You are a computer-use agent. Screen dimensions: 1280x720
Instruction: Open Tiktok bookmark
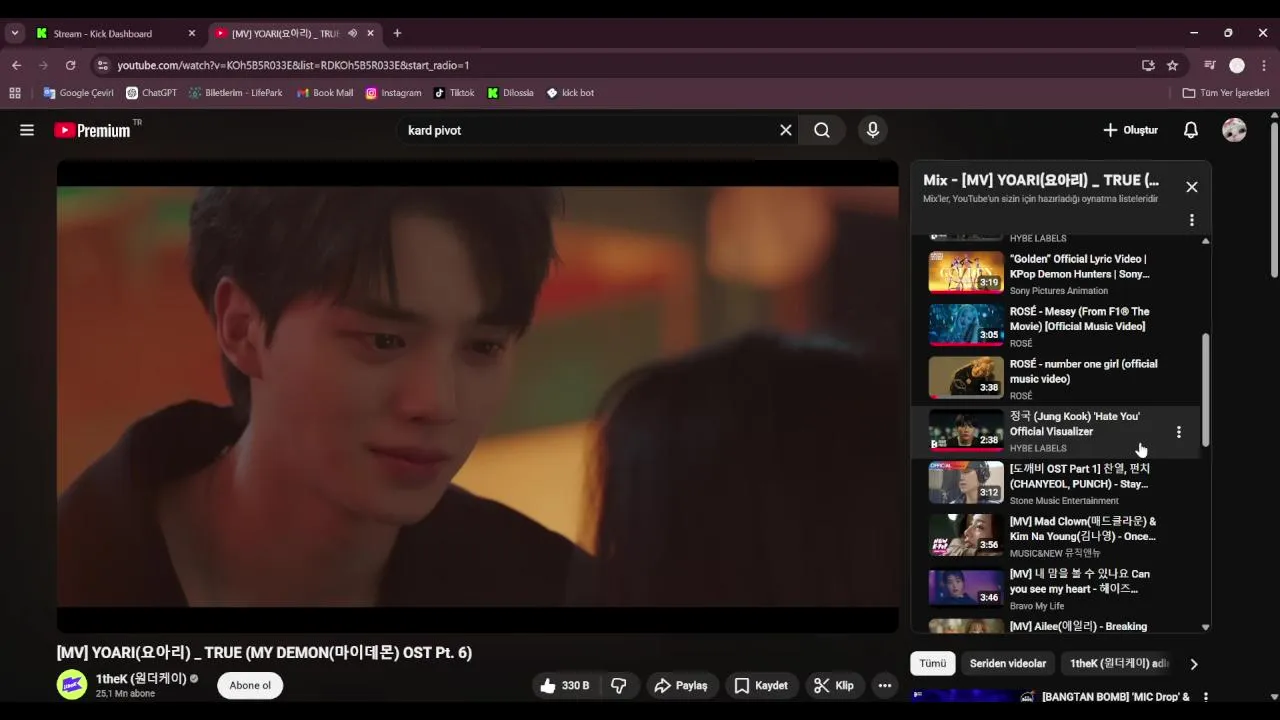click(455, 93)
